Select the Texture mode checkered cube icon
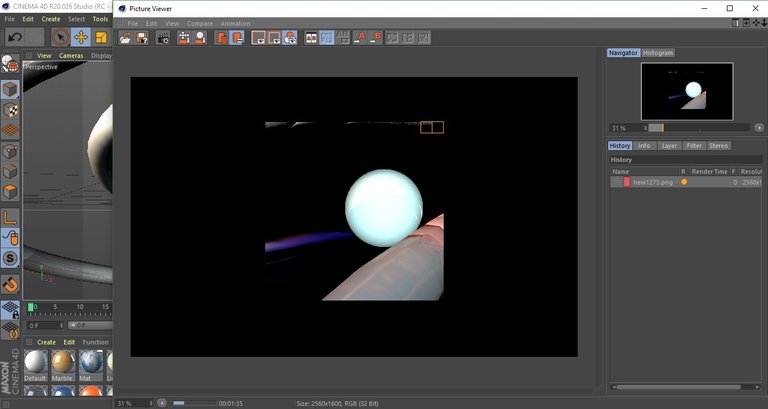The width and height of the screenshot is (768, 409). 10,110
